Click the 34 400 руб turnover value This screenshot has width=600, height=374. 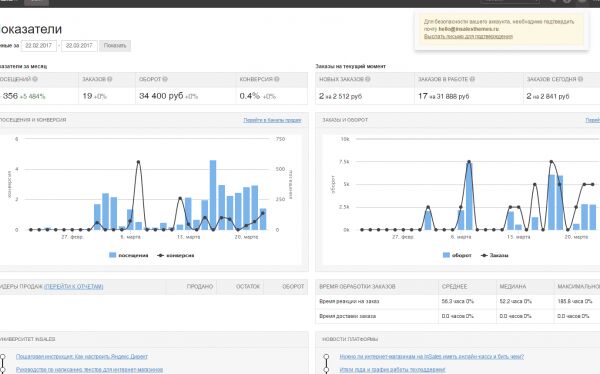click(x=161, y=96)
